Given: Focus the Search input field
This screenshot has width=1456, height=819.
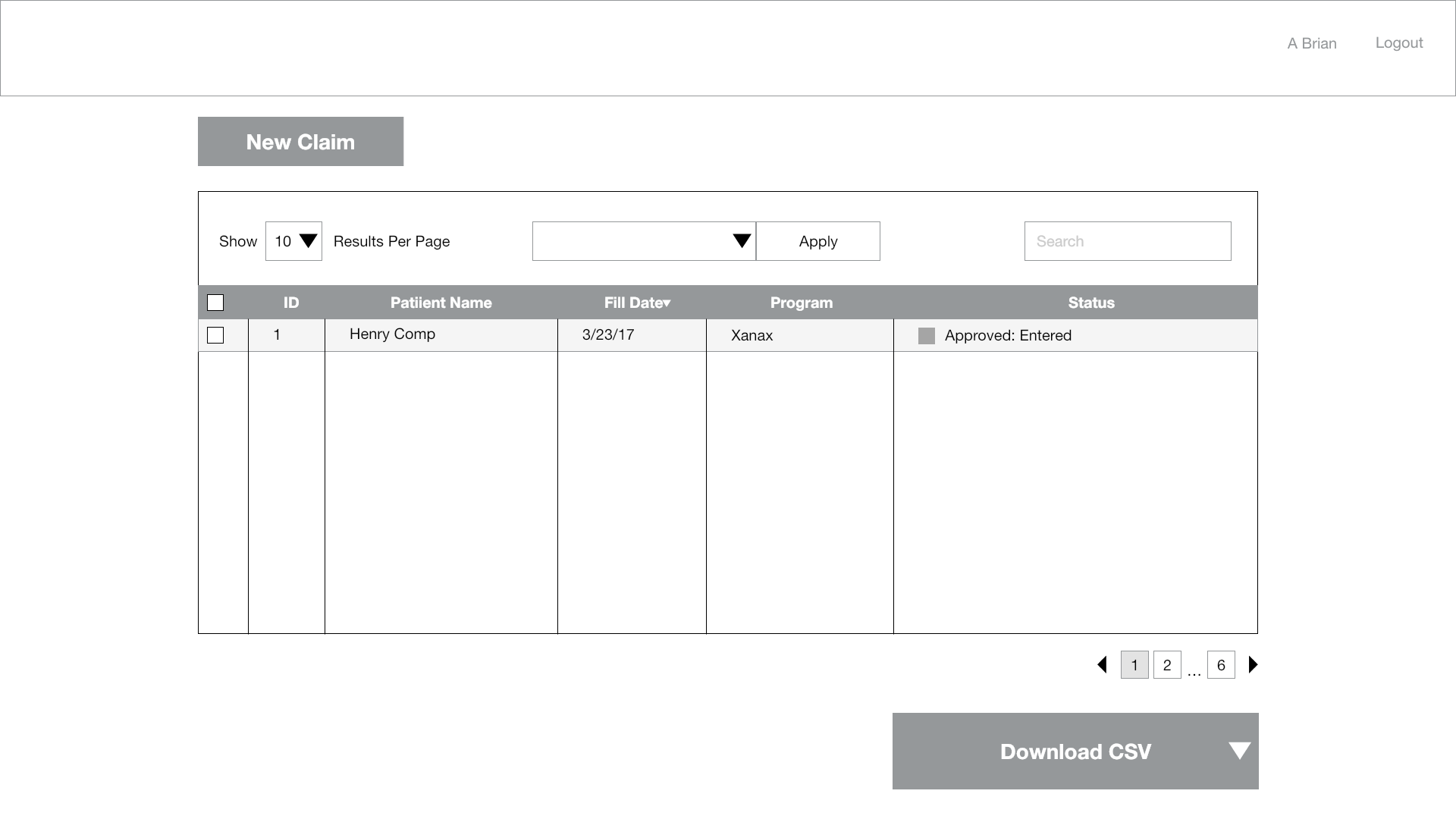Looking at the screenshot, I should (1127, 241).
